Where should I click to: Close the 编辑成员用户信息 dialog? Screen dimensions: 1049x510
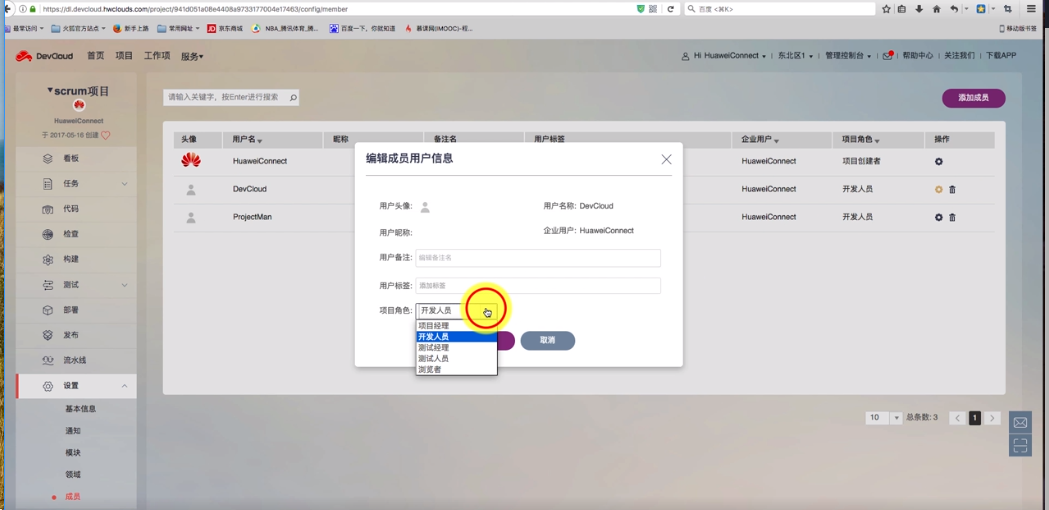click(x=666, y=159)
